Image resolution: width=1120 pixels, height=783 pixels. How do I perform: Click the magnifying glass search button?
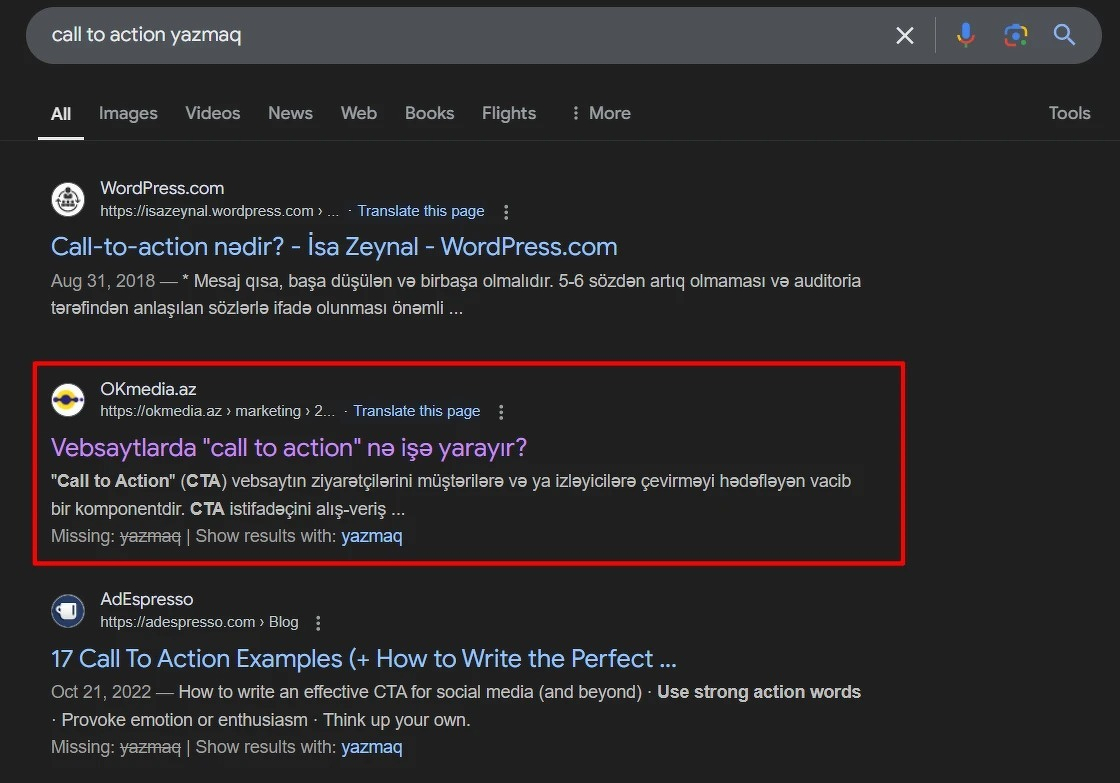1064,36
